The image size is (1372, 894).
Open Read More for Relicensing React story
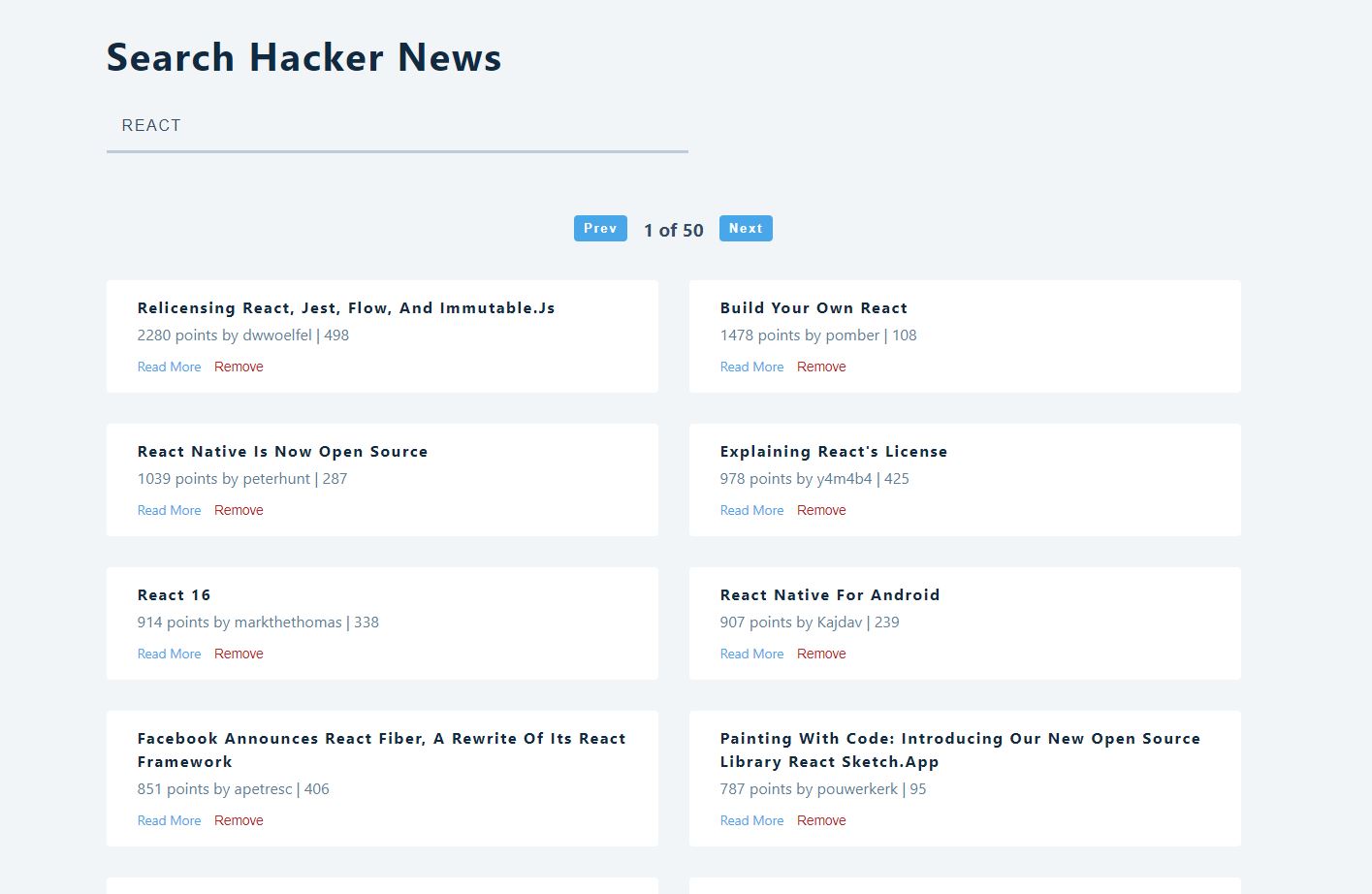(x=169, y=367)
